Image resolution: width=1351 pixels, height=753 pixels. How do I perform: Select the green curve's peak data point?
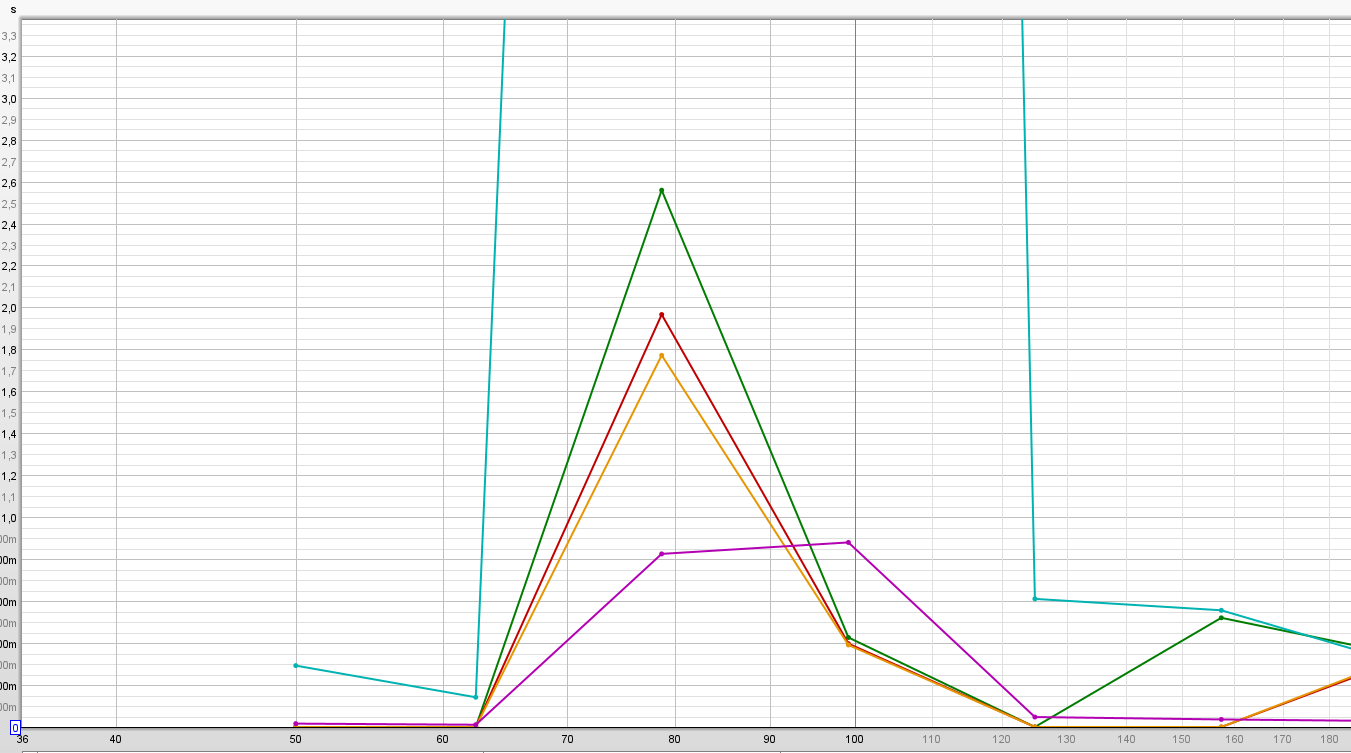pos(661,190)
